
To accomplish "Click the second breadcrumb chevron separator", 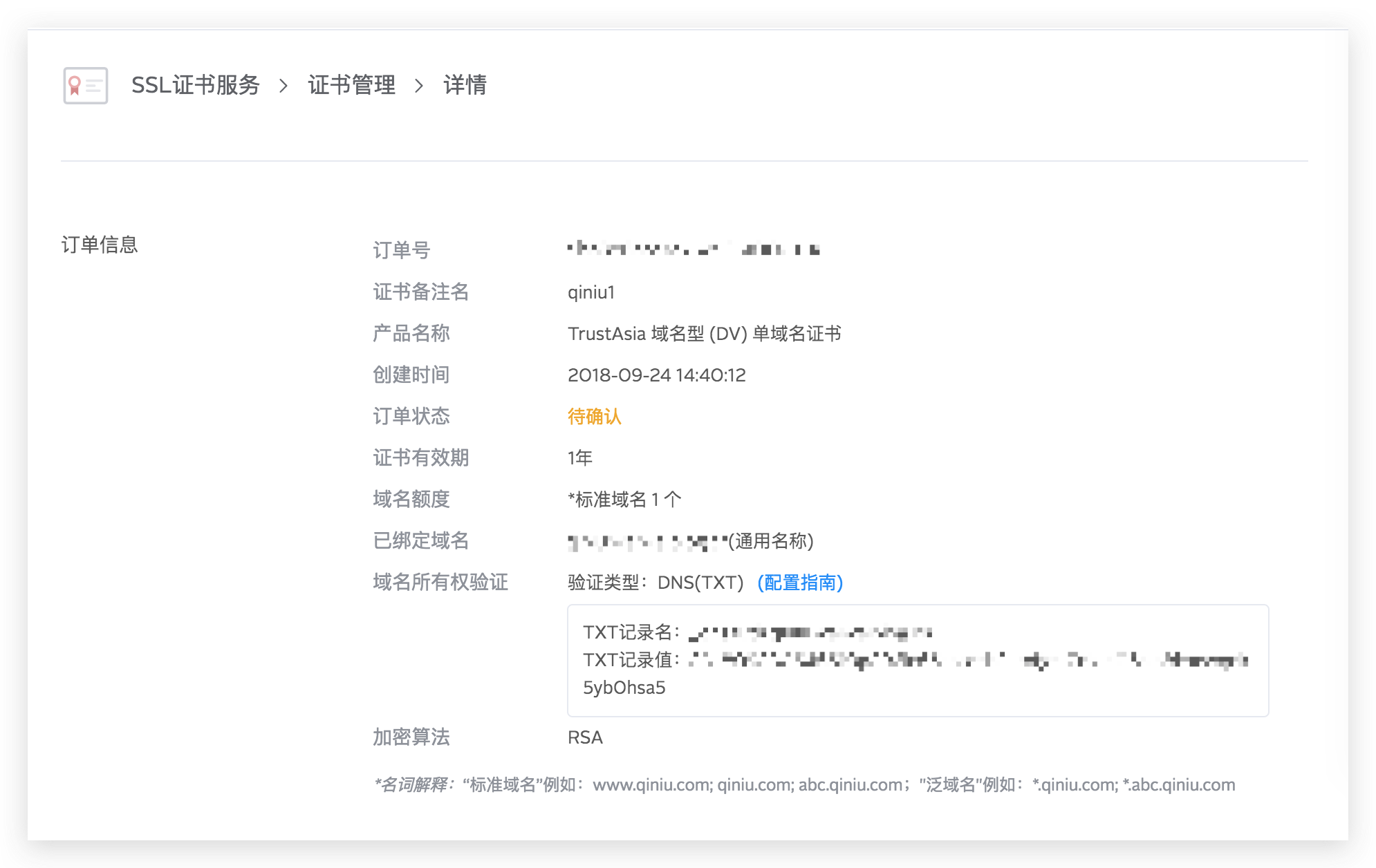I will (x=418, y=86).
